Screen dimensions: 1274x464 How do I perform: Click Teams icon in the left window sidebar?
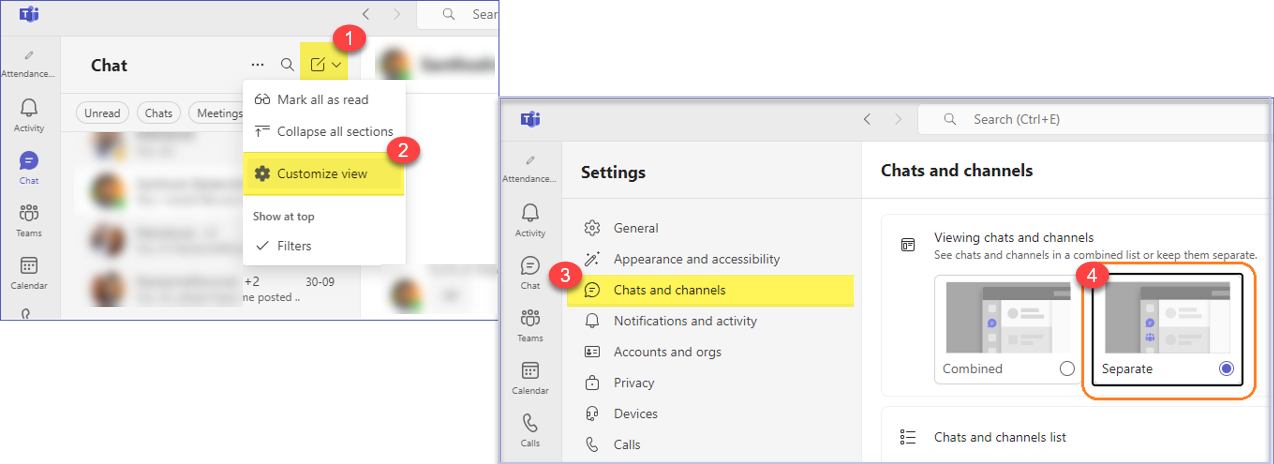tap(29, 218)
